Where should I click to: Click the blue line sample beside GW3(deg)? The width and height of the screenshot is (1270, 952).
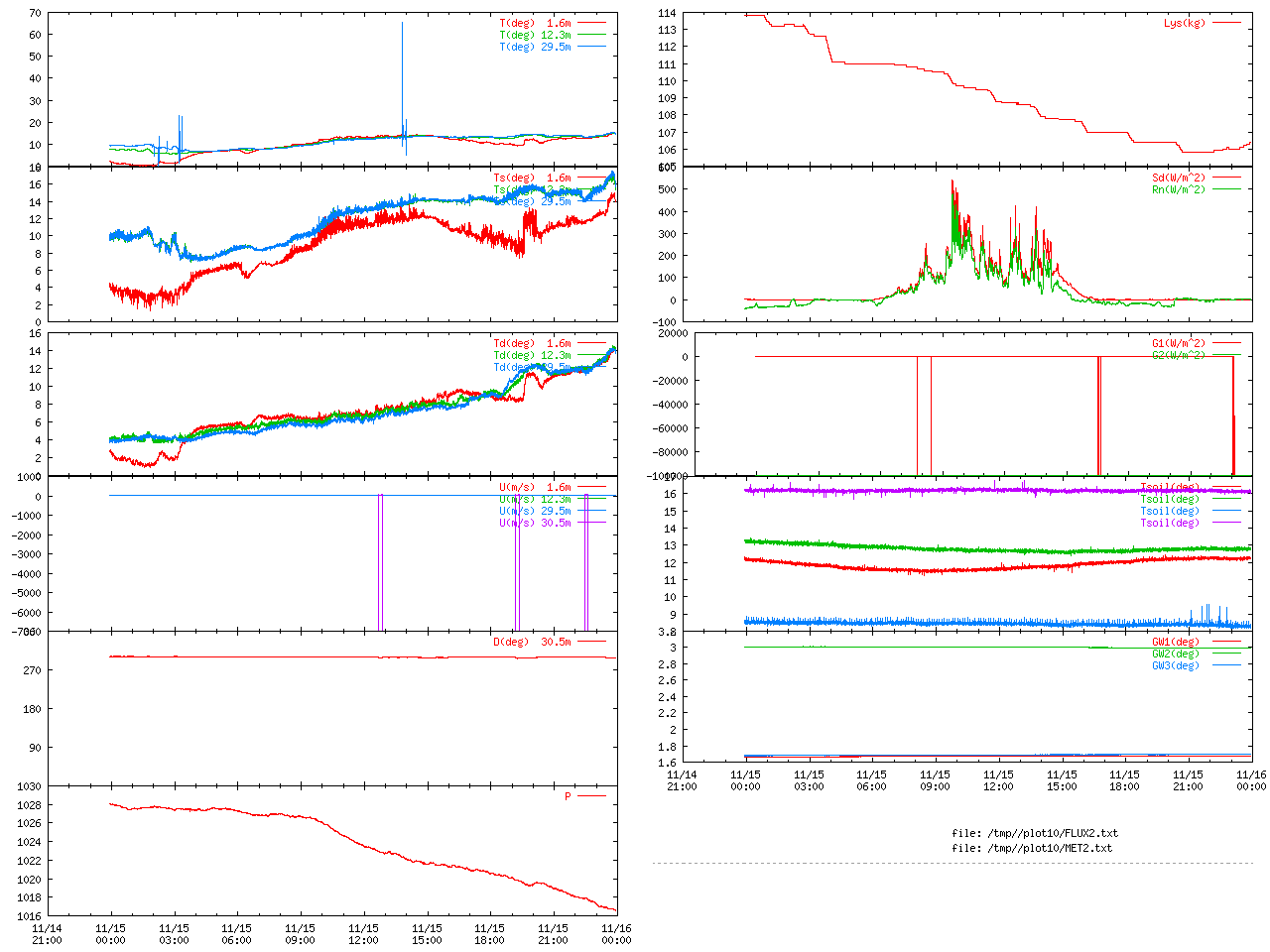1226,665
